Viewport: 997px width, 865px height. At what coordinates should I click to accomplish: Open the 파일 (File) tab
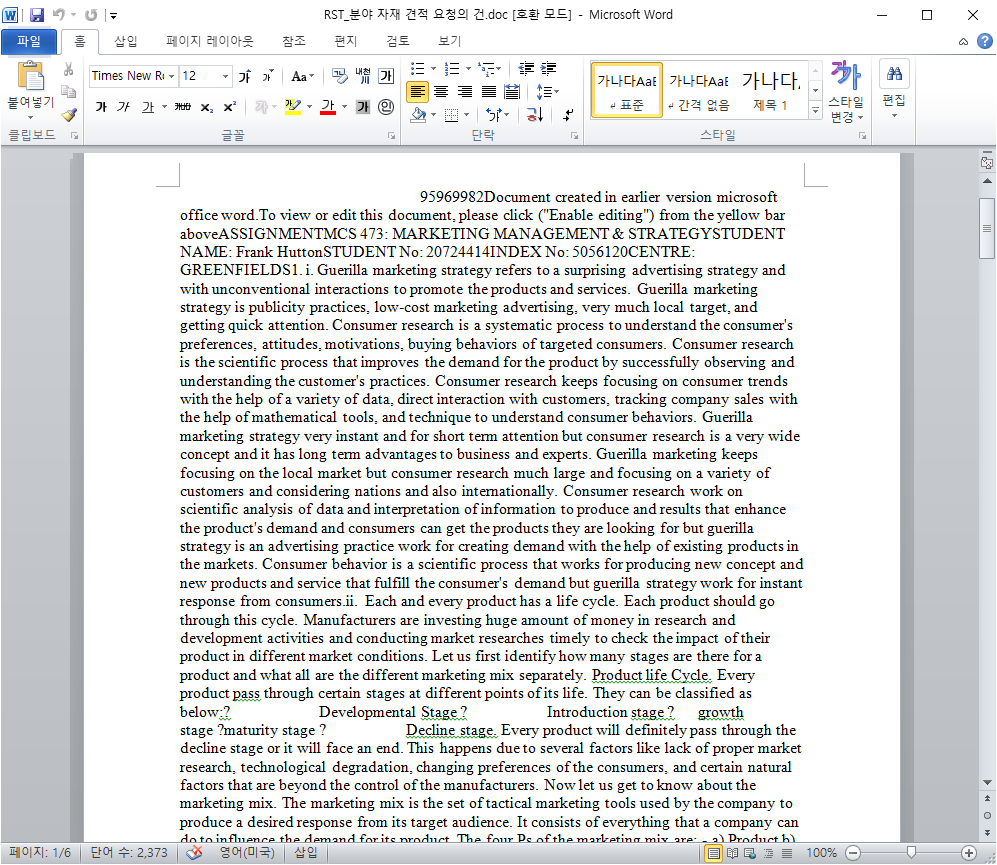click(29, 41)
